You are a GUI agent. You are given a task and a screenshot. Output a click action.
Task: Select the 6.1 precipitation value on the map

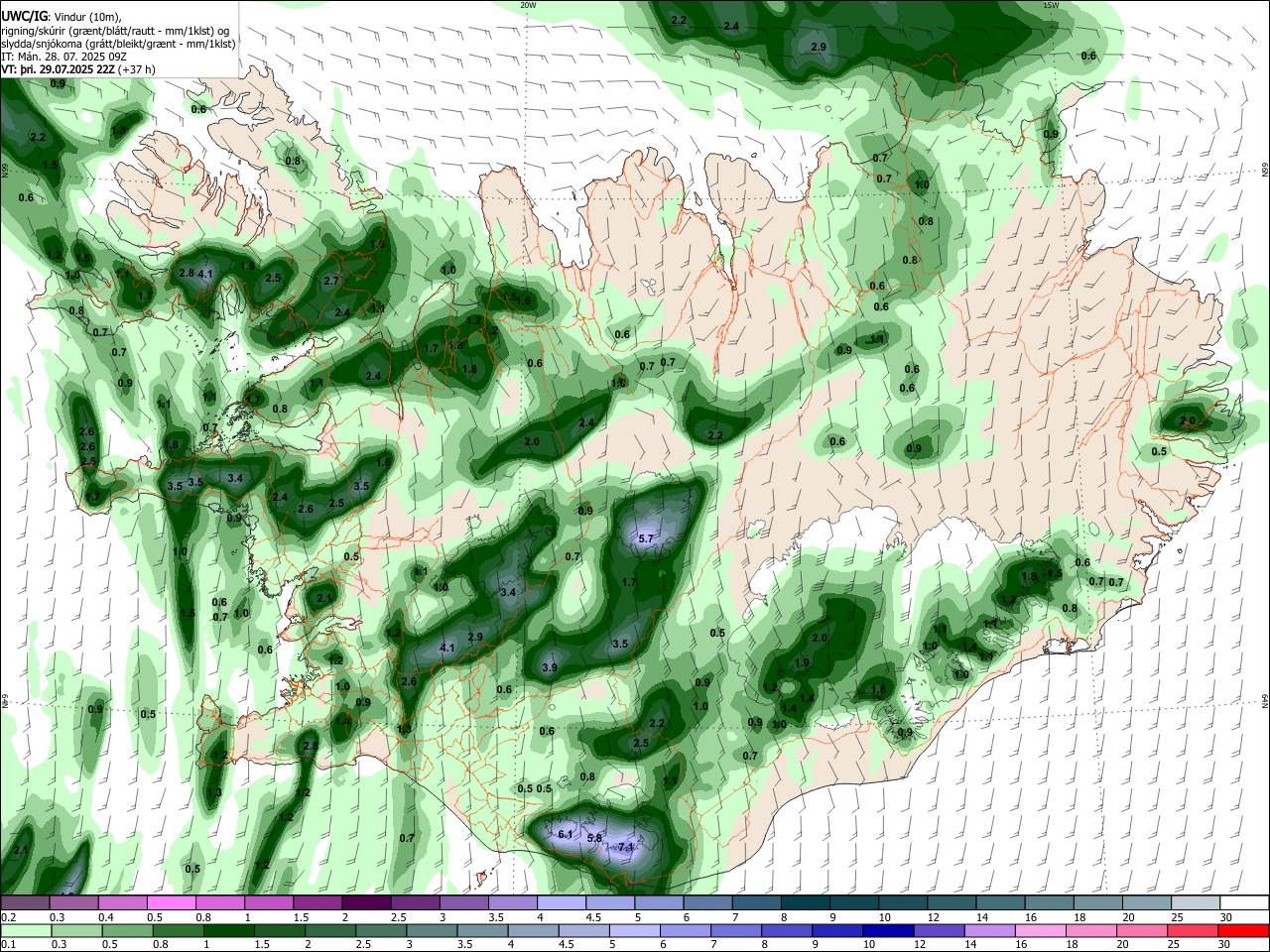click(566, 834)
